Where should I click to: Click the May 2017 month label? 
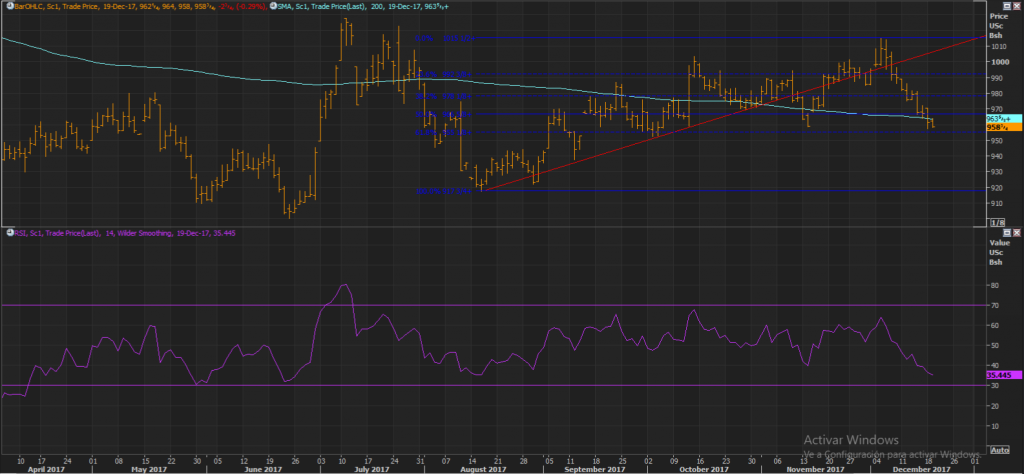coord(149,469)
